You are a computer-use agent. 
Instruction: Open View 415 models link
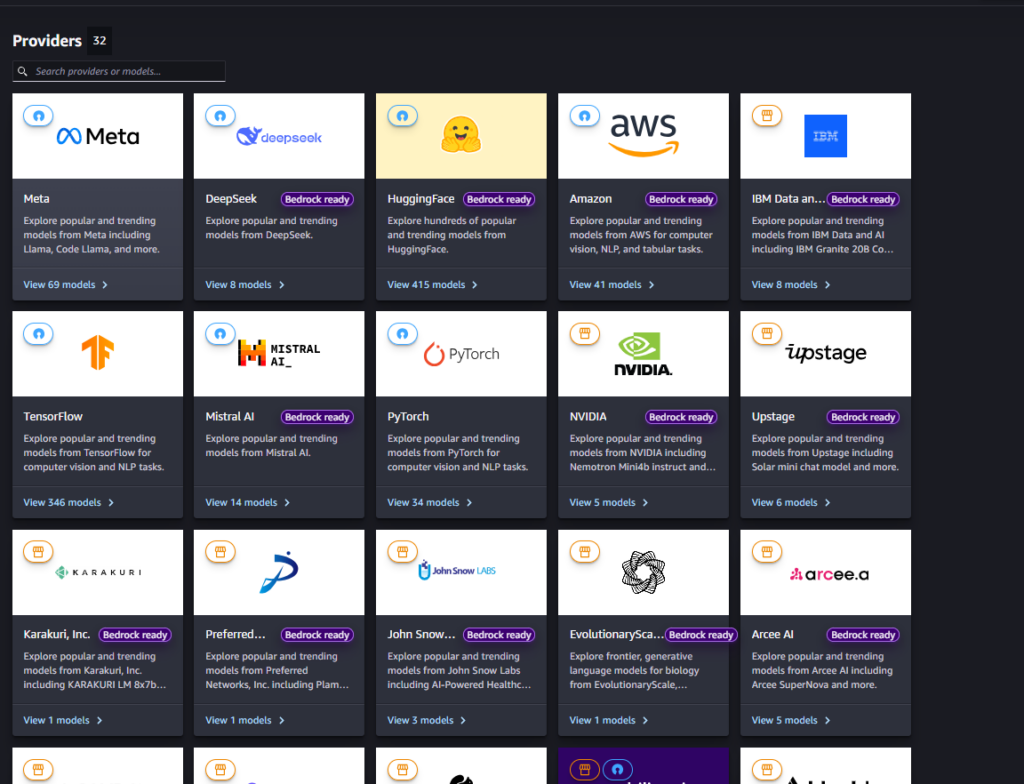click(x=432, y=285)
